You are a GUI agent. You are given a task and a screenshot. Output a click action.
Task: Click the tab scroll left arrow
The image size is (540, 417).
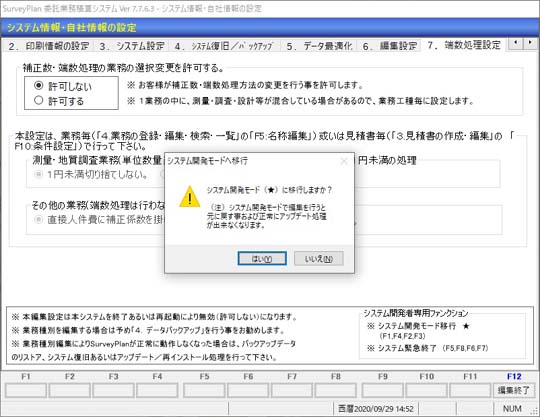(x=516, y=43)
